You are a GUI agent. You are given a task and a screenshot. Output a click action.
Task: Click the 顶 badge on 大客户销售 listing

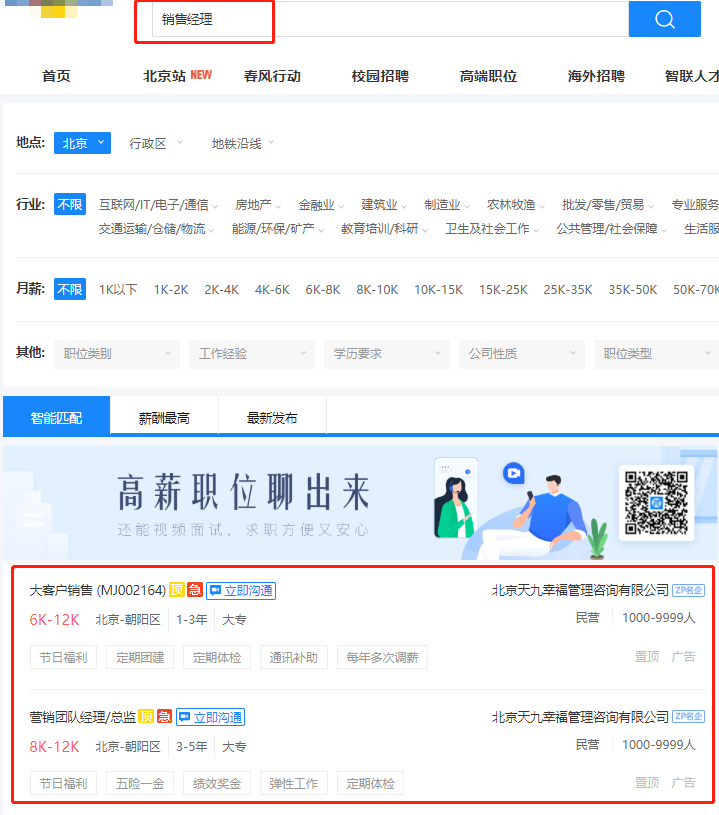(177, 591)
